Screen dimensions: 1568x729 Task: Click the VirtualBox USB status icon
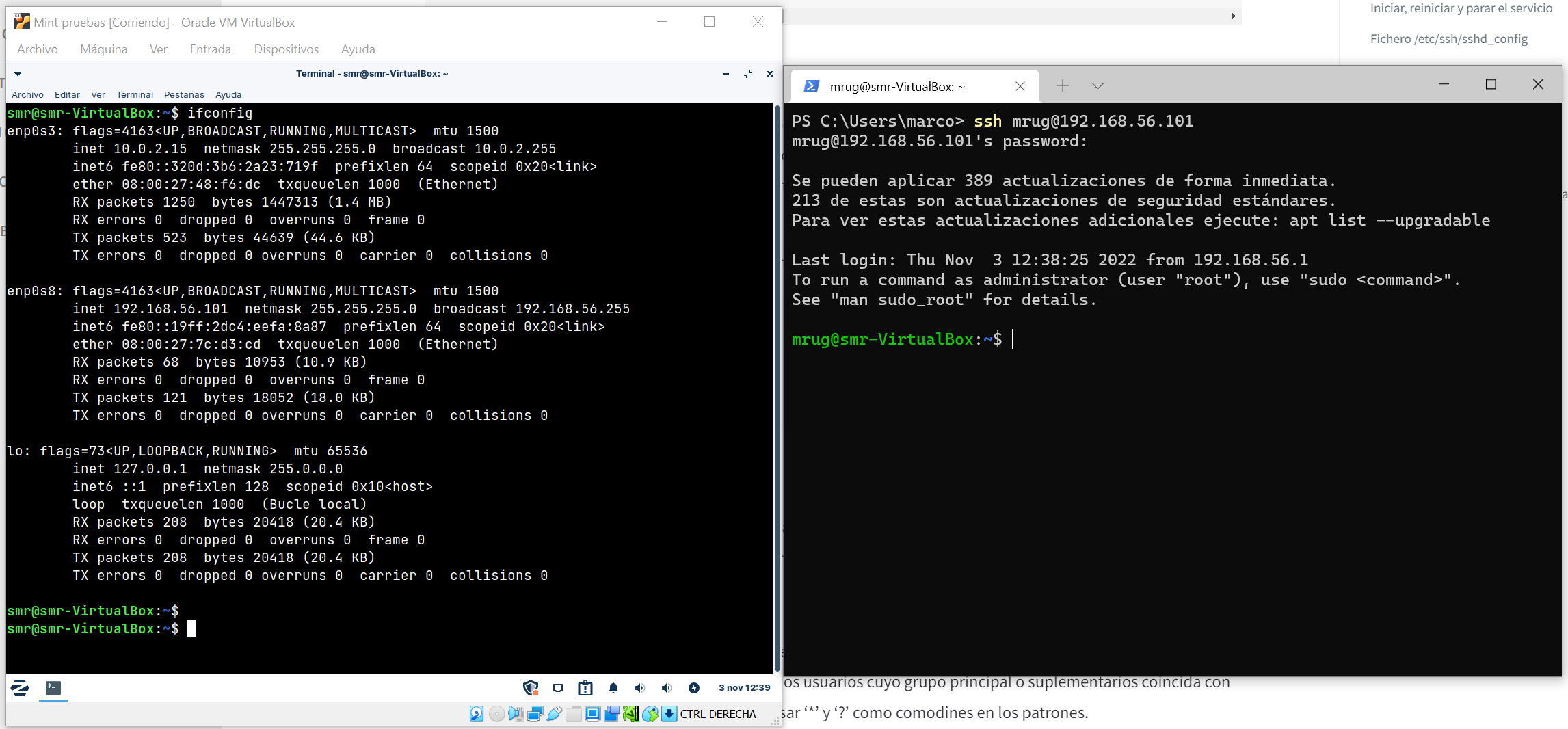pyautogui.click(x=555, y=714)
